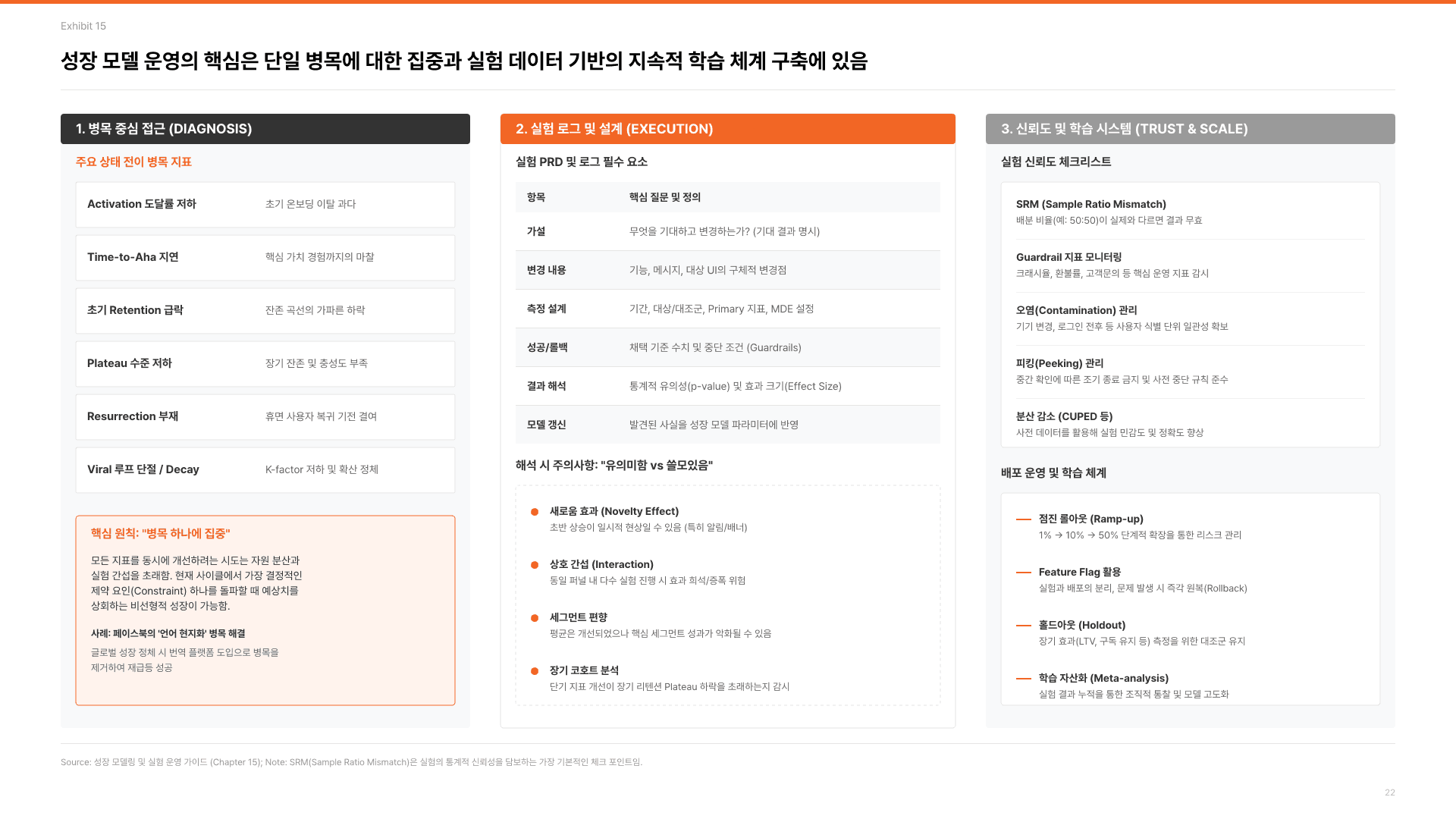The image size is (1456, 819).
Task: Click the '2. 실험 로그 및 설계 (EXECUTION)' header
Action: point(728,129)
